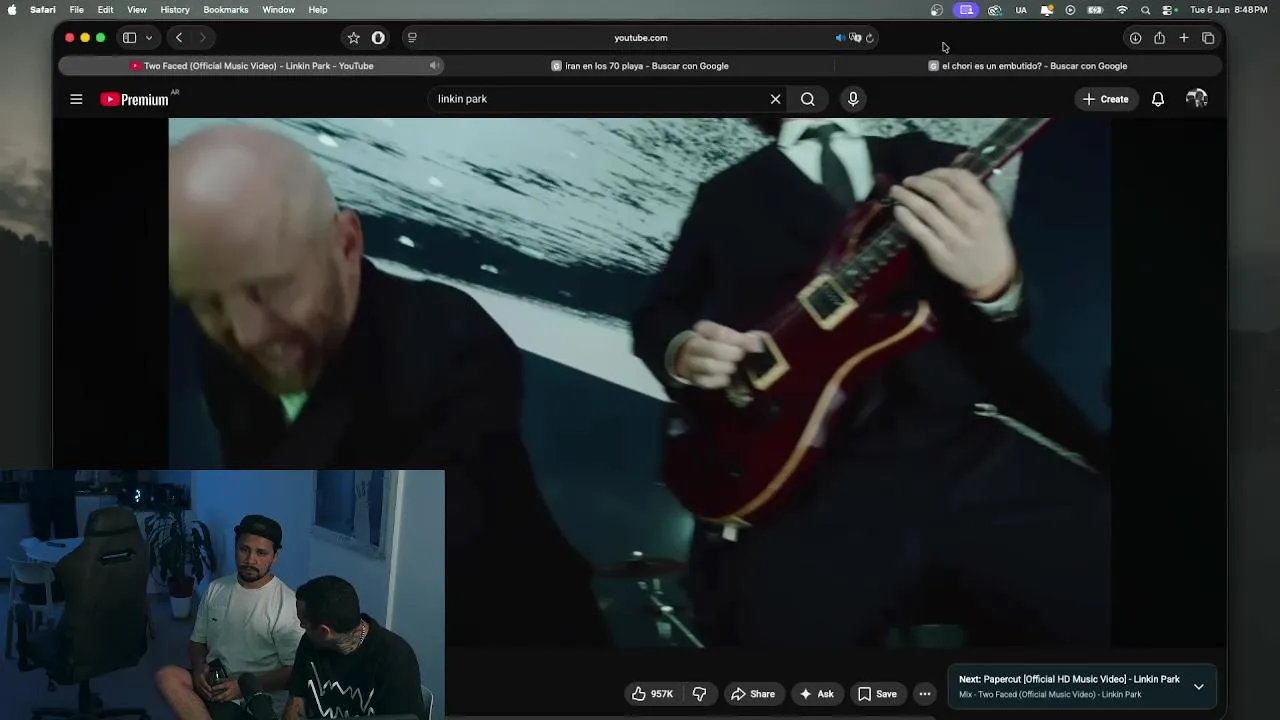Open the Help menu

point(318,10)
